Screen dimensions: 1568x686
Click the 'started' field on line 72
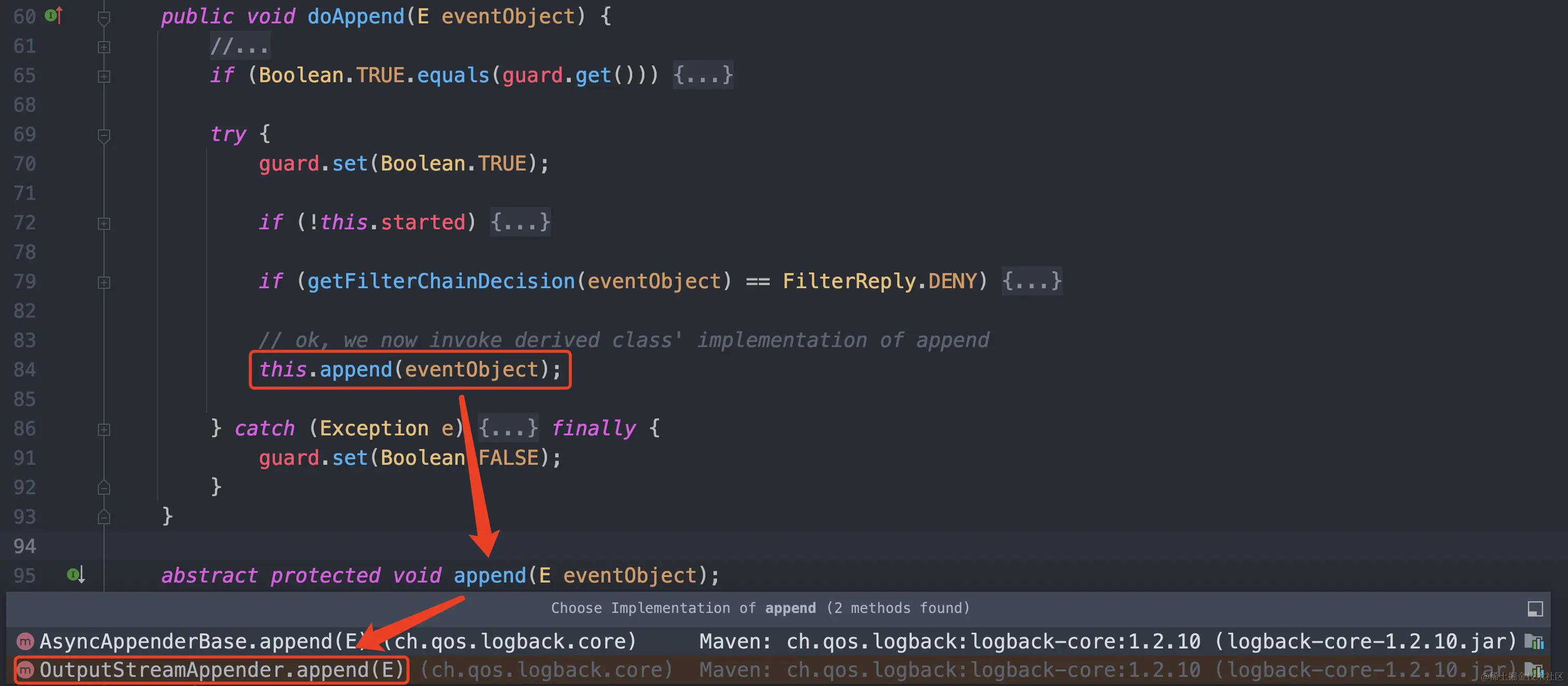423,222
